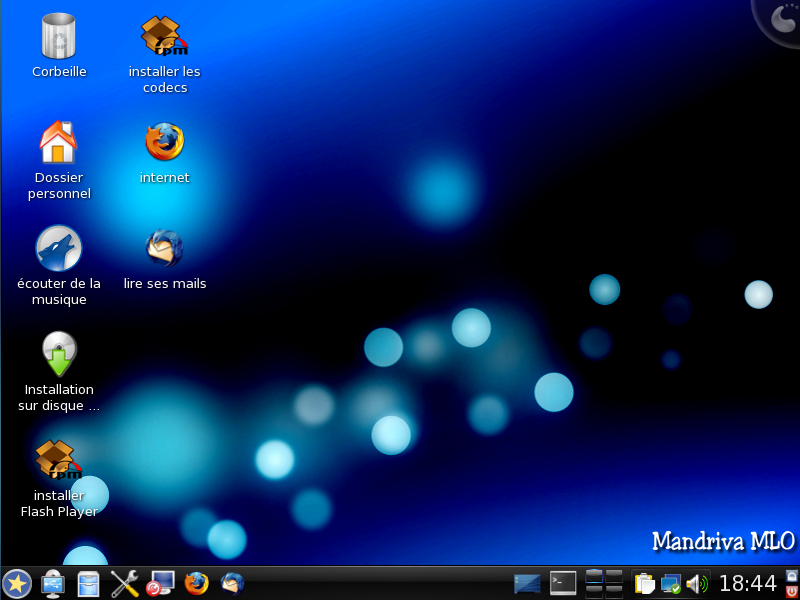
Task: Mute sound via the speaker tray icon
Action: point(697,582)
